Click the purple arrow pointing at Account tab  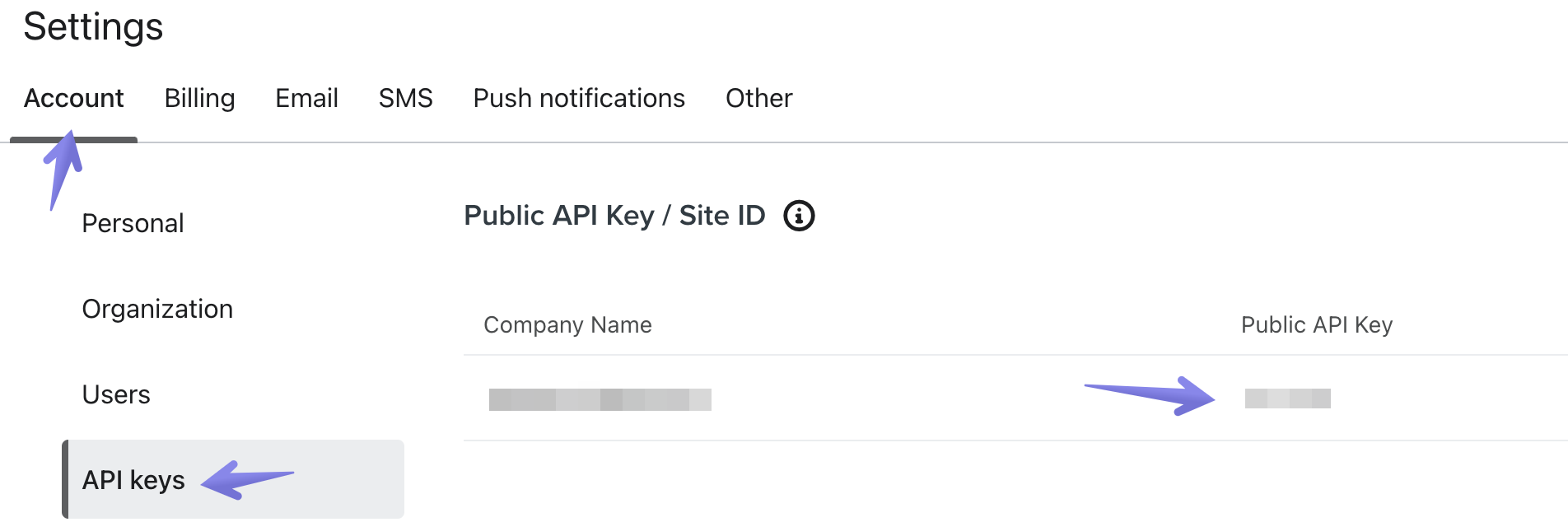click(63, 168)
